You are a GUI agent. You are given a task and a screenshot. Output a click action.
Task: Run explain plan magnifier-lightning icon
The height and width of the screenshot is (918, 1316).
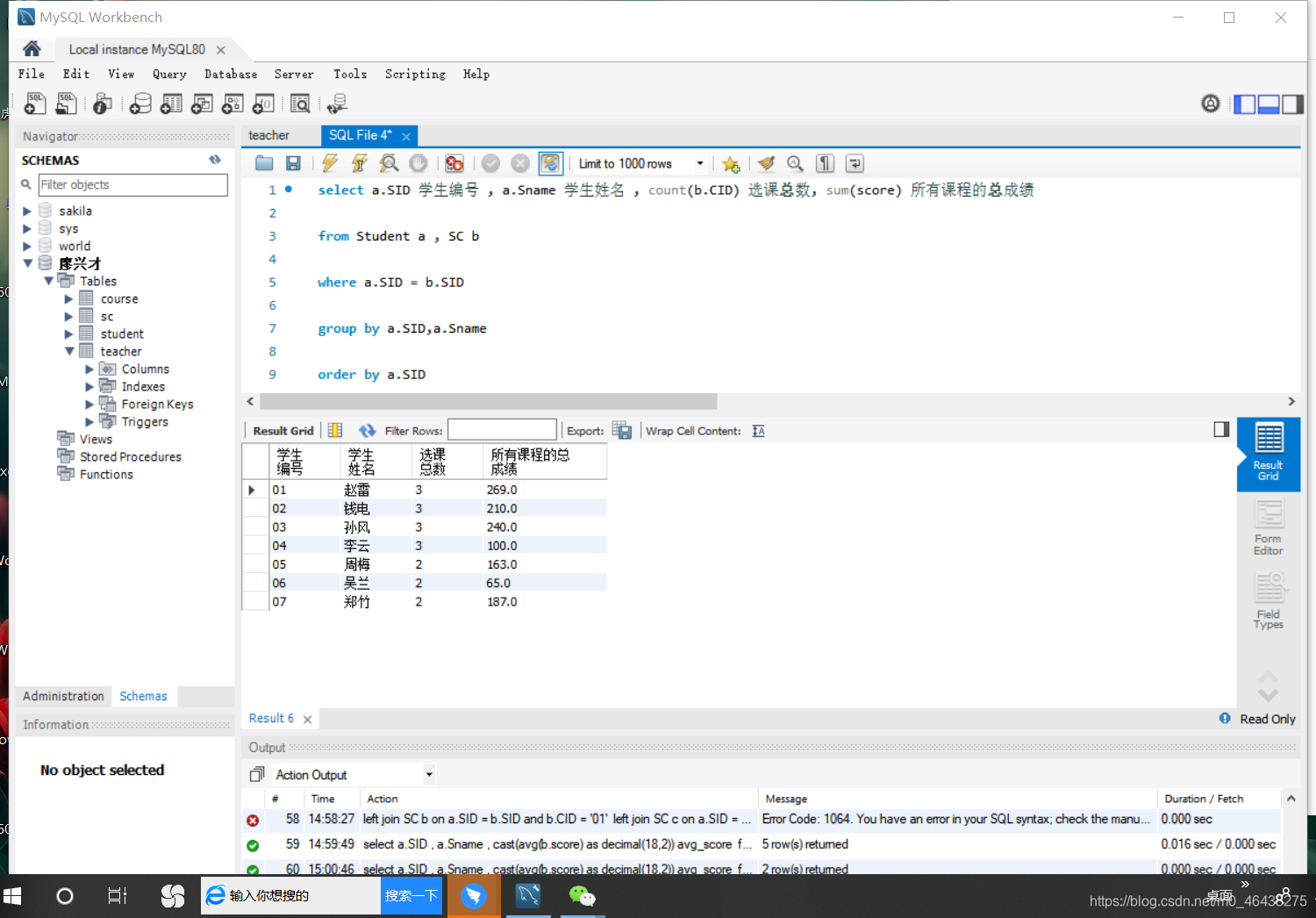389,163
